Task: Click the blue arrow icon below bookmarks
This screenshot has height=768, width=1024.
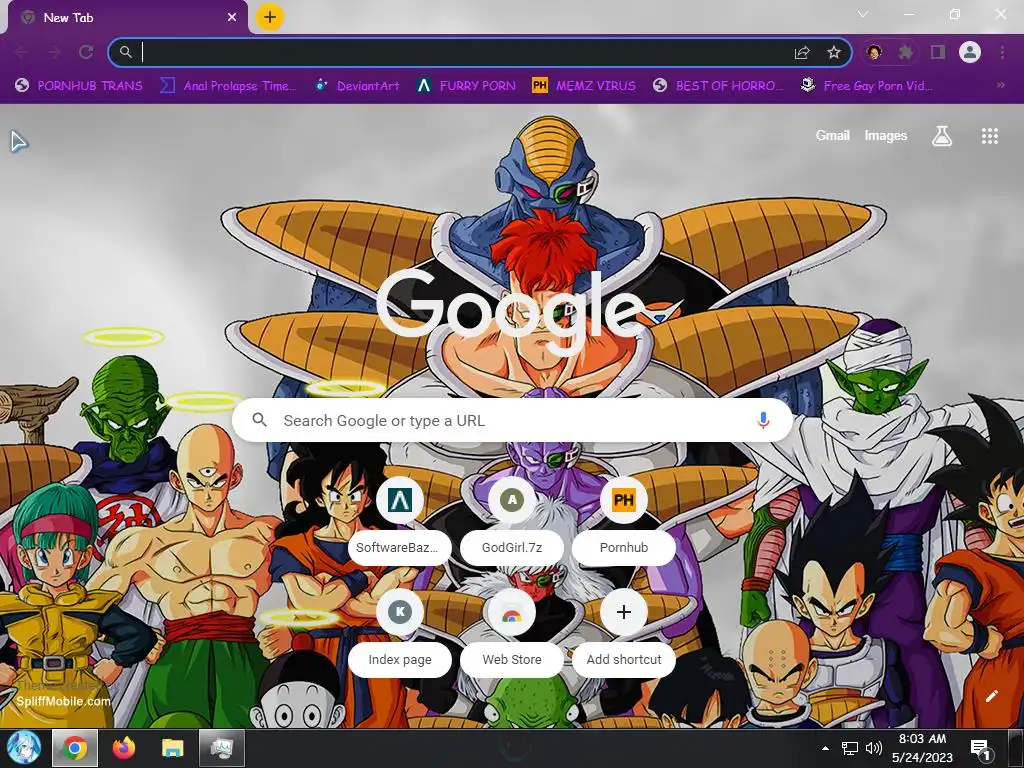Action: pyautogui.click(x=19, y=141)
